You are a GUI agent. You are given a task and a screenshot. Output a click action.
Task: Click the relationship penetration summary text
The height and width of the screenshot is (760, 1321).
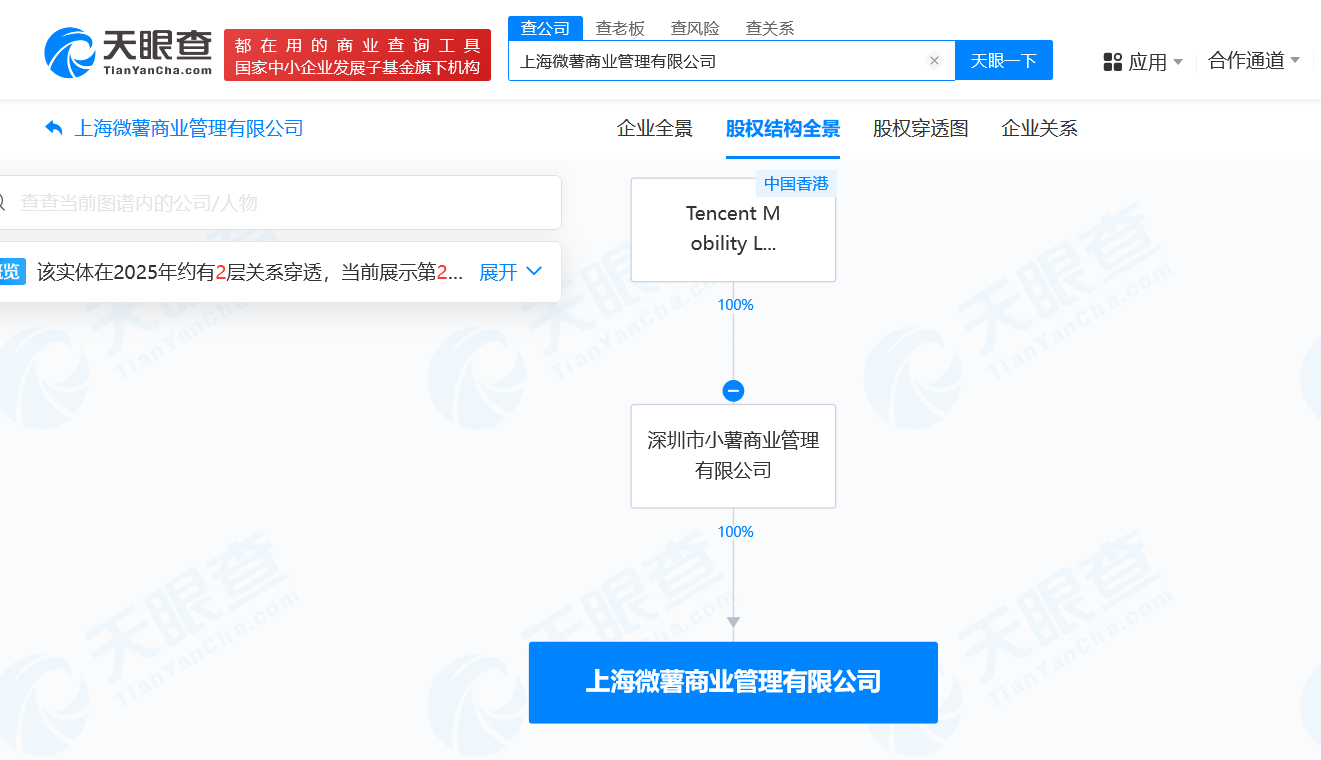pyautogui.click(x=250, y=272)
